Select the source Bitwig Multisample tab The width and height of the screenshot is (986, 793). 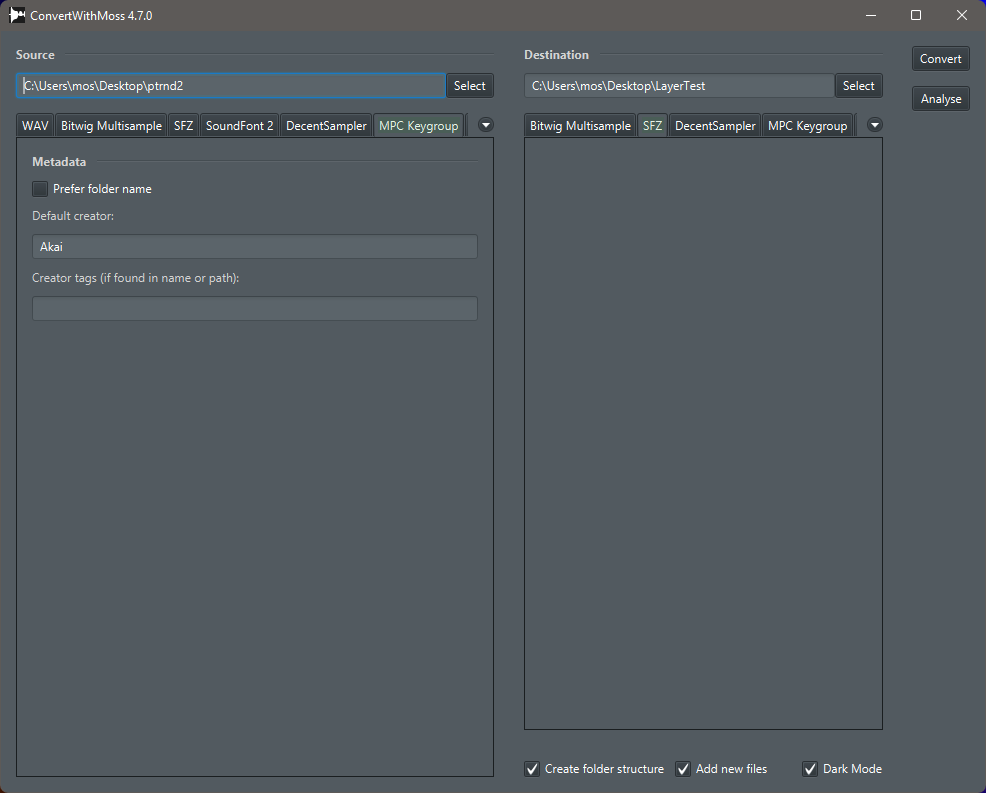111,126
